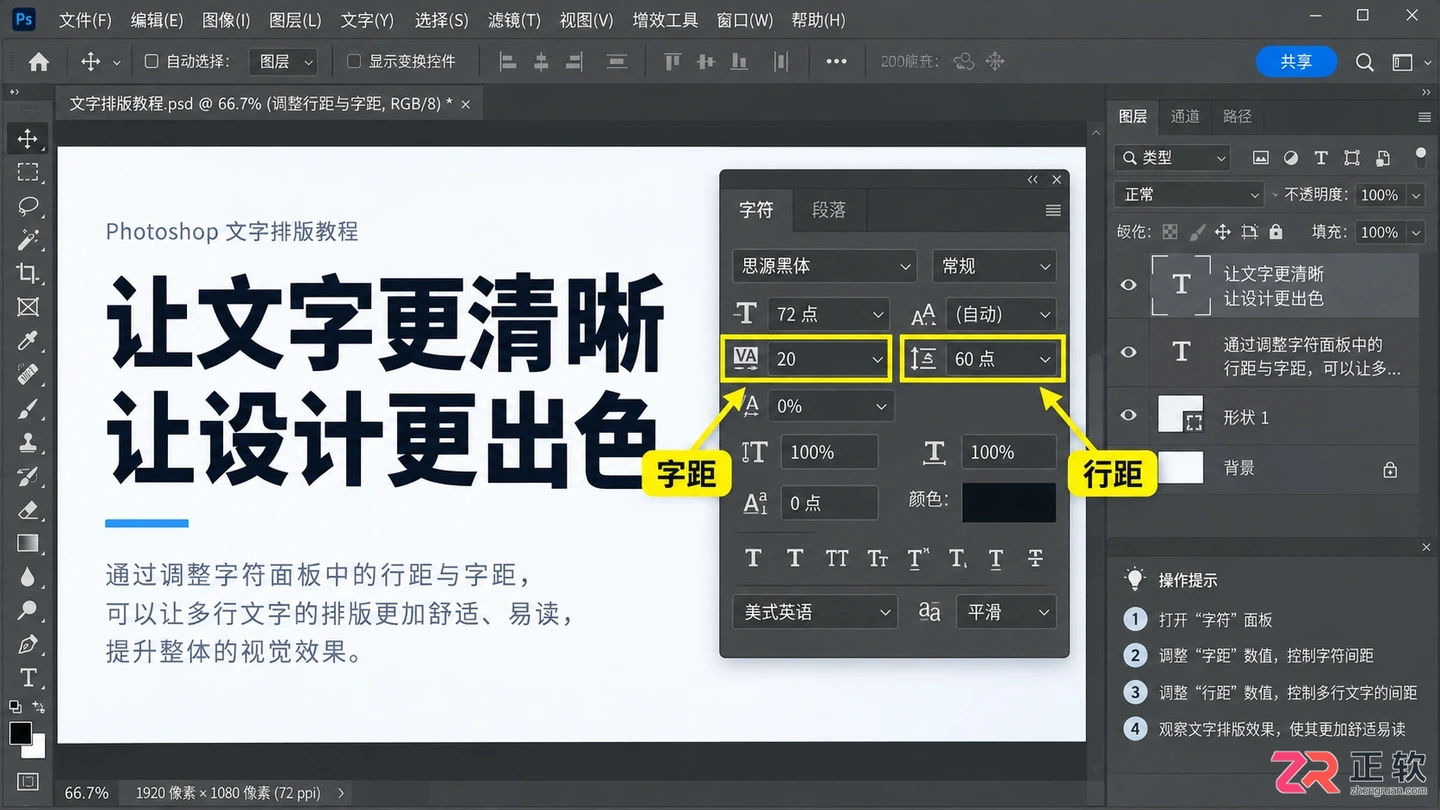Close the 文字排版教程.psd document tab
Screen dimensions: 1440x810
(465, 103)
